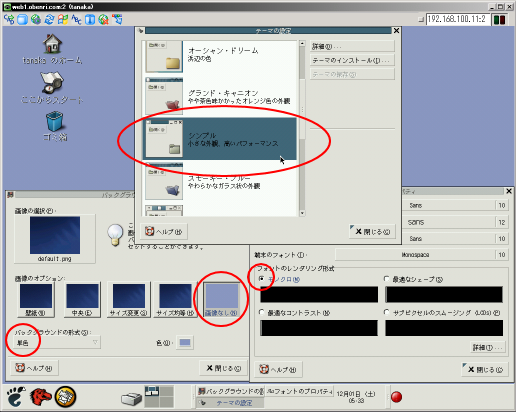Screen dimensions: 516x412
Task: Click the blue square fullscreen icon in VNC toolbar
Action: (x=22, y=20)
